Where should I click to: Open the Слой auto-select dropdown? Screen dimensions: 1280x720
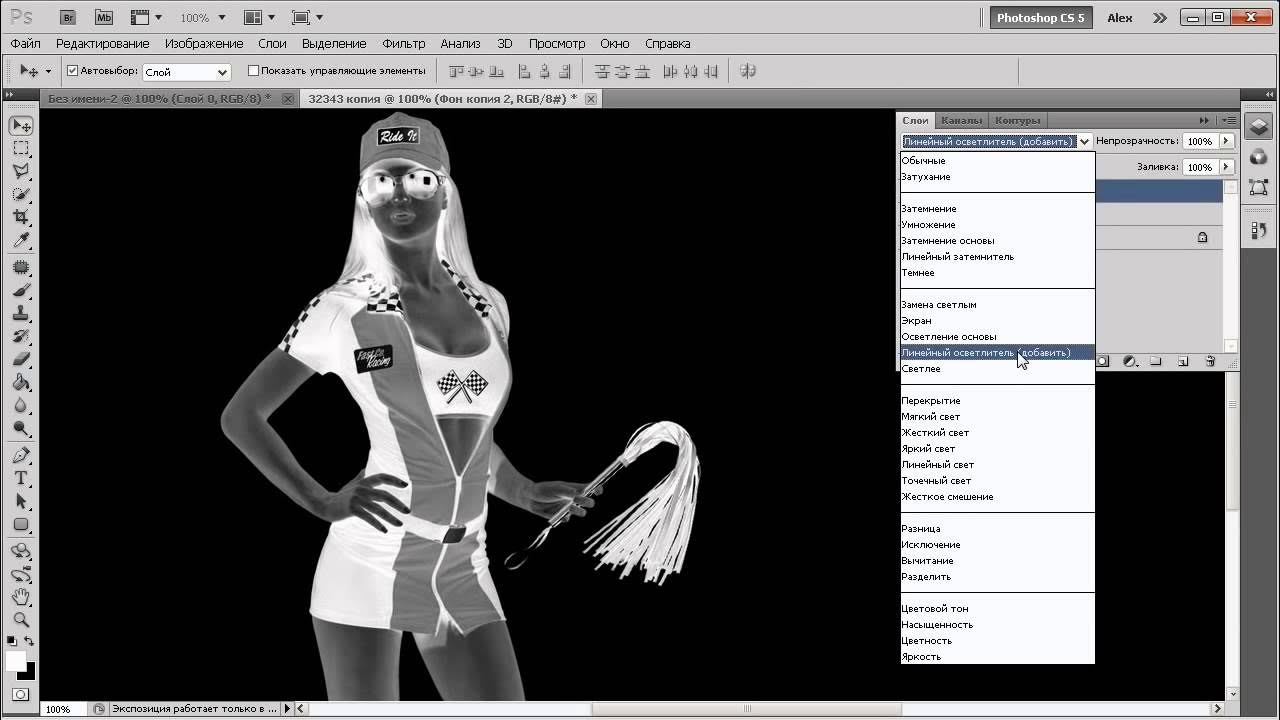[187, 72]
